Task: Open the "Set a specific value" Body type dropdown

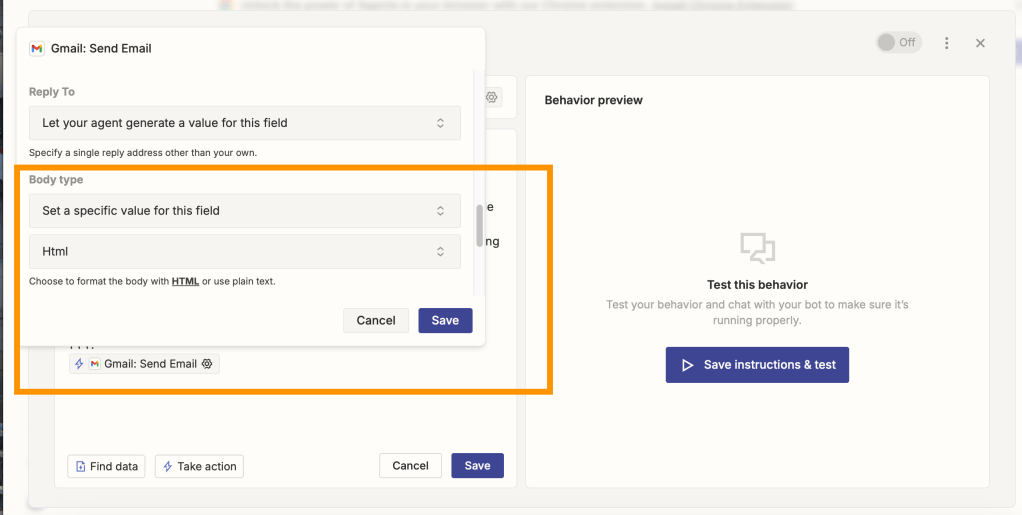Action: pos(244,211)
